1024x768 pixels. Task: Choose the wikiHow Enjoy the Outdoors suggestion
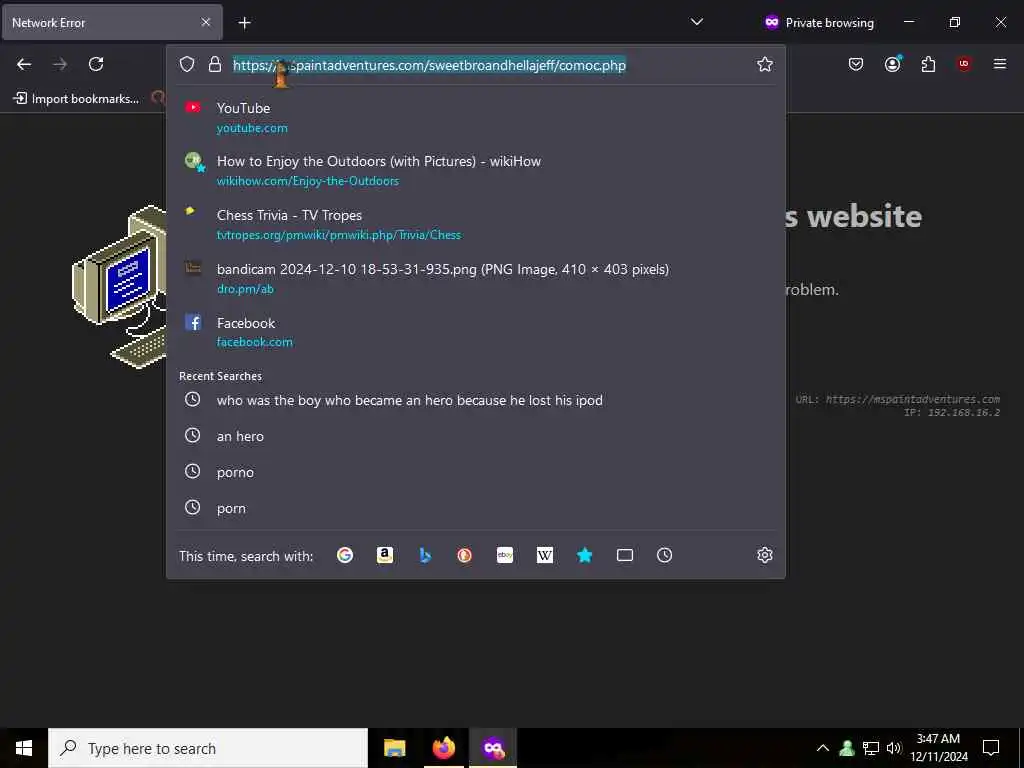(476, 171)
